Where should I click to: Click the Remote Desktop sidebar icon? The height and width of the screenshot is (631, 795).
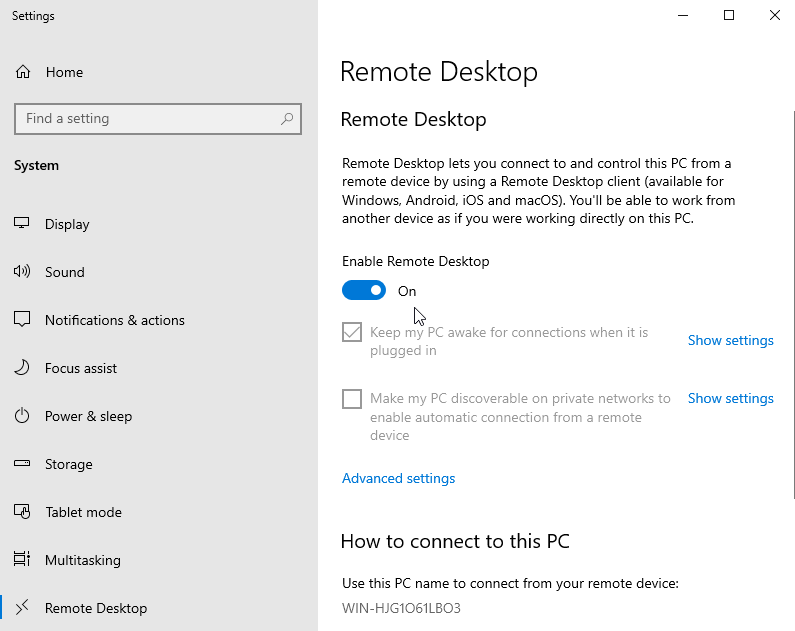click(22, 607)
